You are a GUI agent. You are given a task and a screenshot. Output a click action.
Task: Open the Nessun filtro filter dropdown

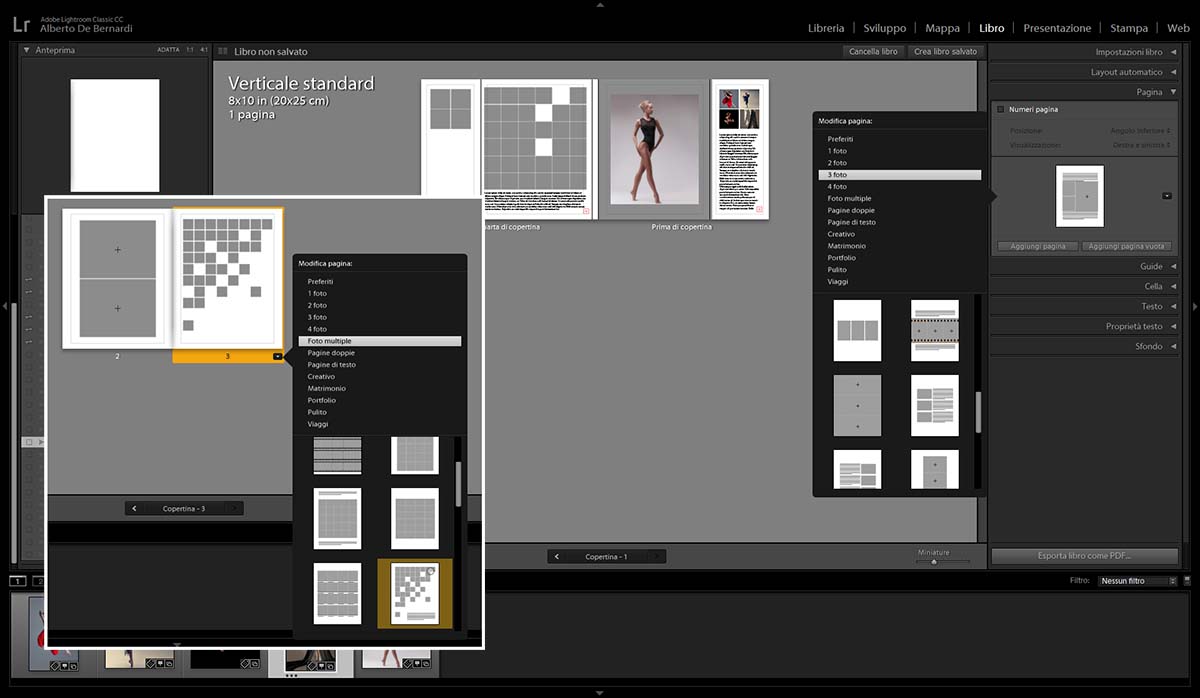[1136, 581]
